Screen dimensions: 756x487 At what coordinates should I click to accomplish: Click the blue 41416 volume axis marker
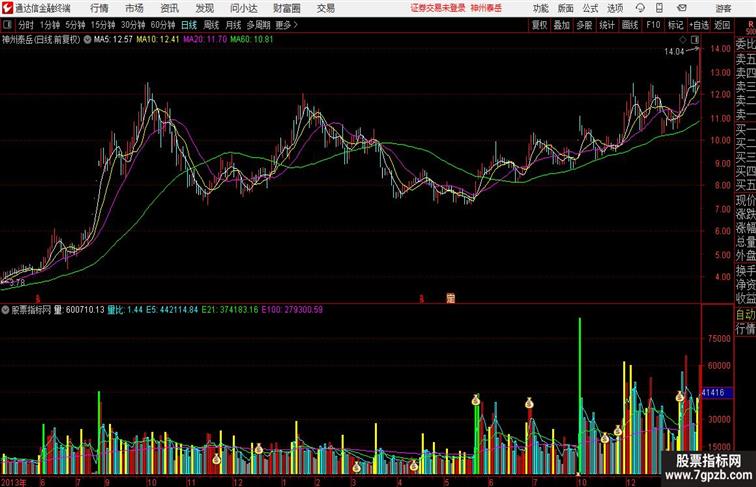[716, 393]
